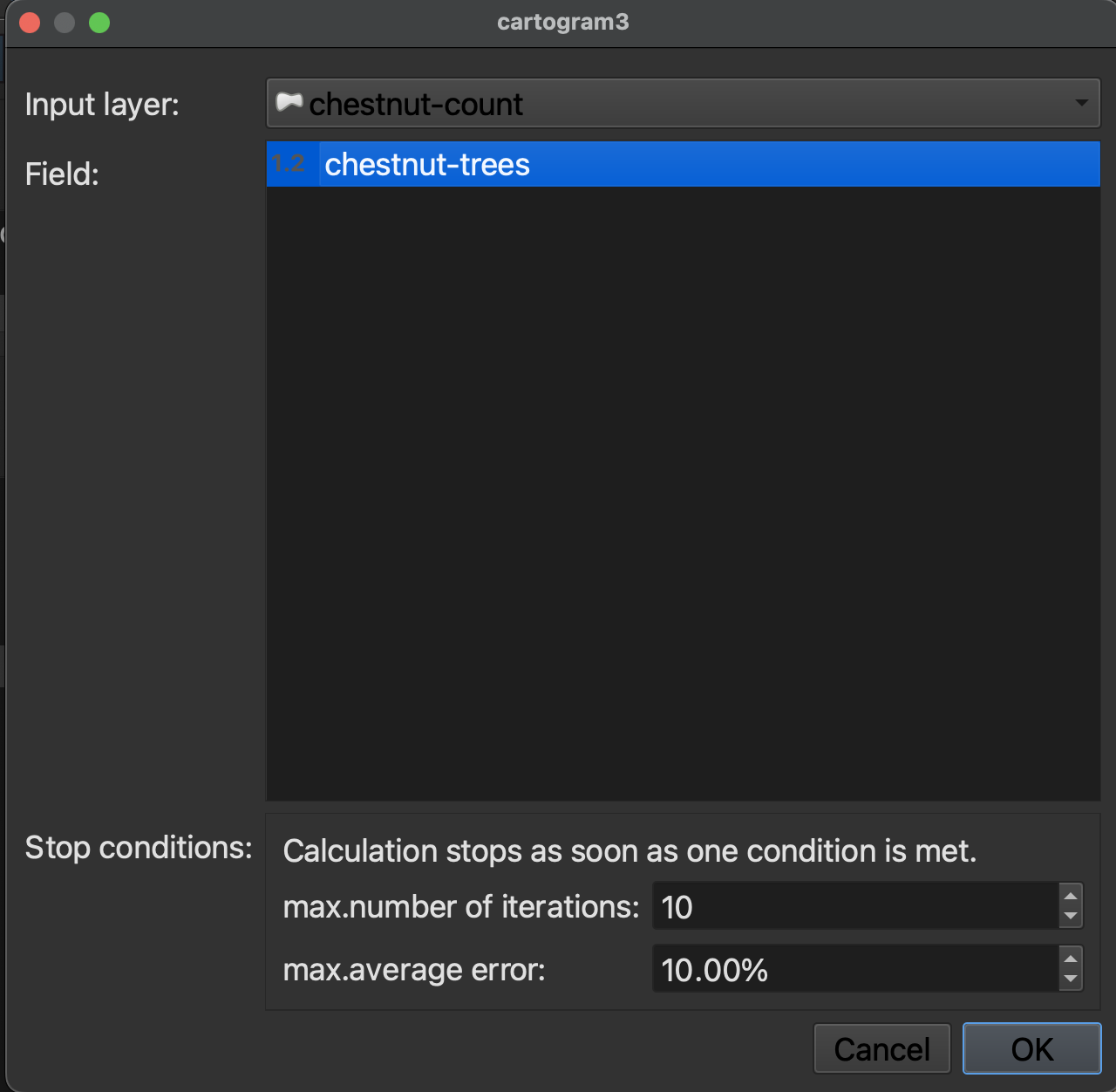Click the green zoom window button
Image resolution: width=1116 pixels, height=1092 pixels.
(x=99, y=23)
